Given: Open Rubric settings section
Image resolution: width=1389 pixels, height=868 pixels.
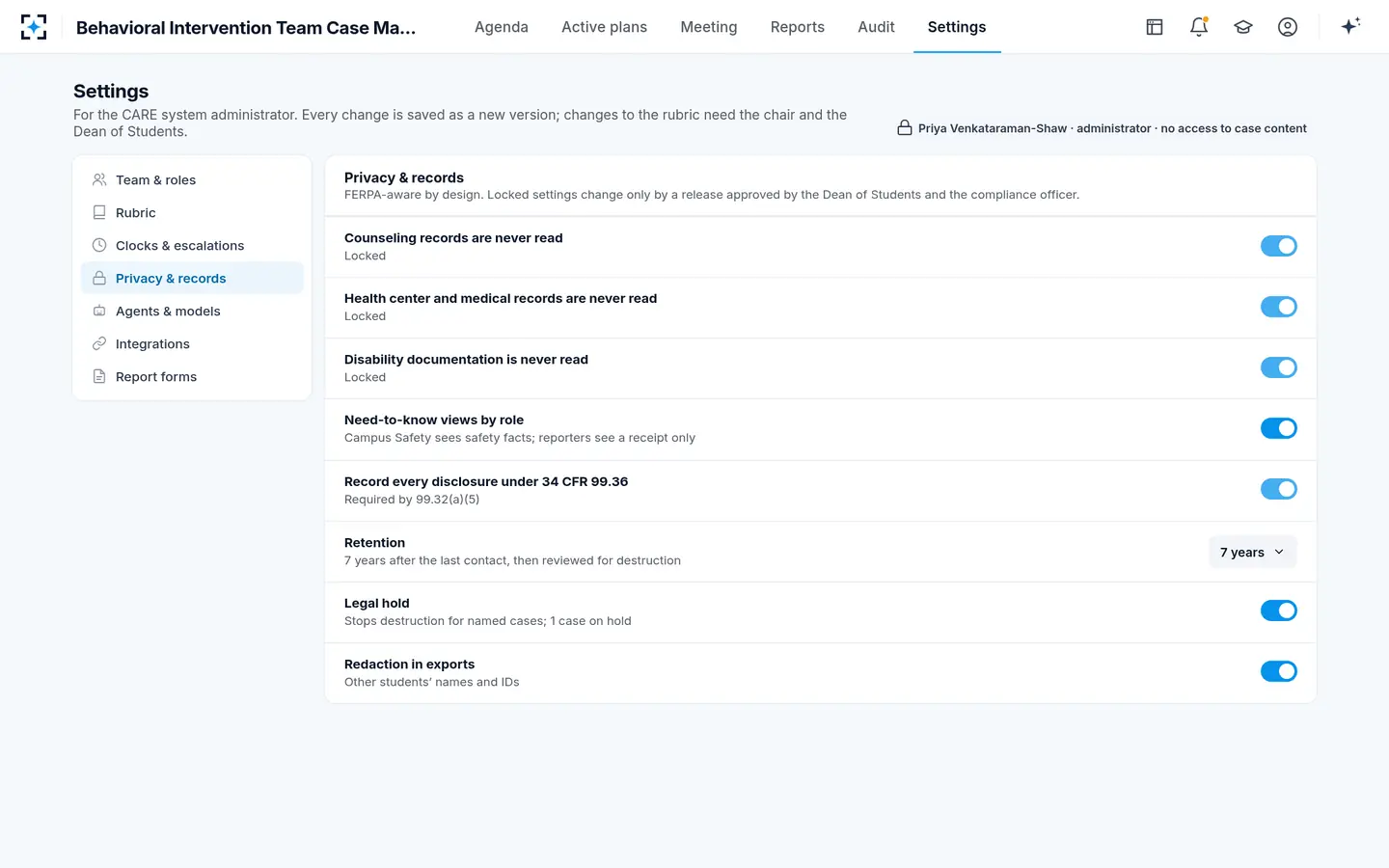Looking at the screenshot, I should (192, 213).
